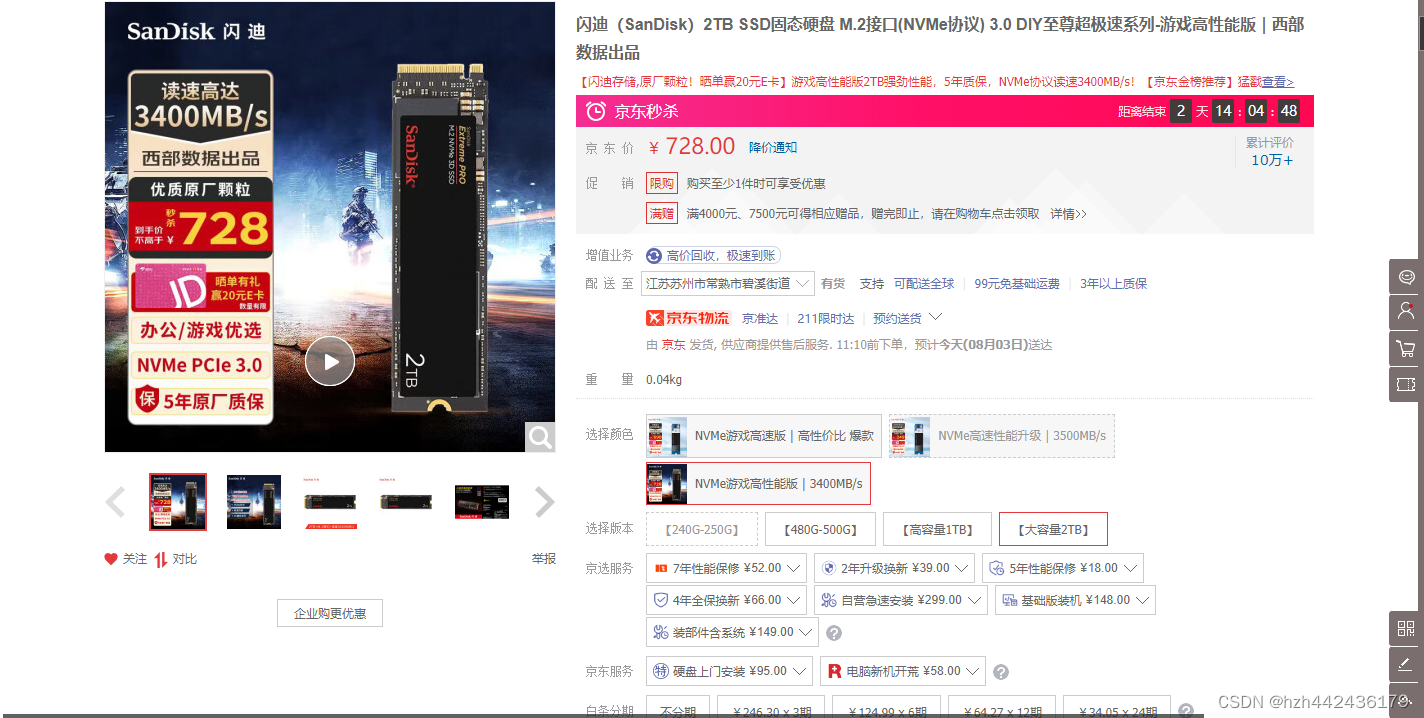Viewport: 1424px width, 718px height.
Task: Select the third product thumbnail
Action: pyautogui.click(x=330, y=502)
